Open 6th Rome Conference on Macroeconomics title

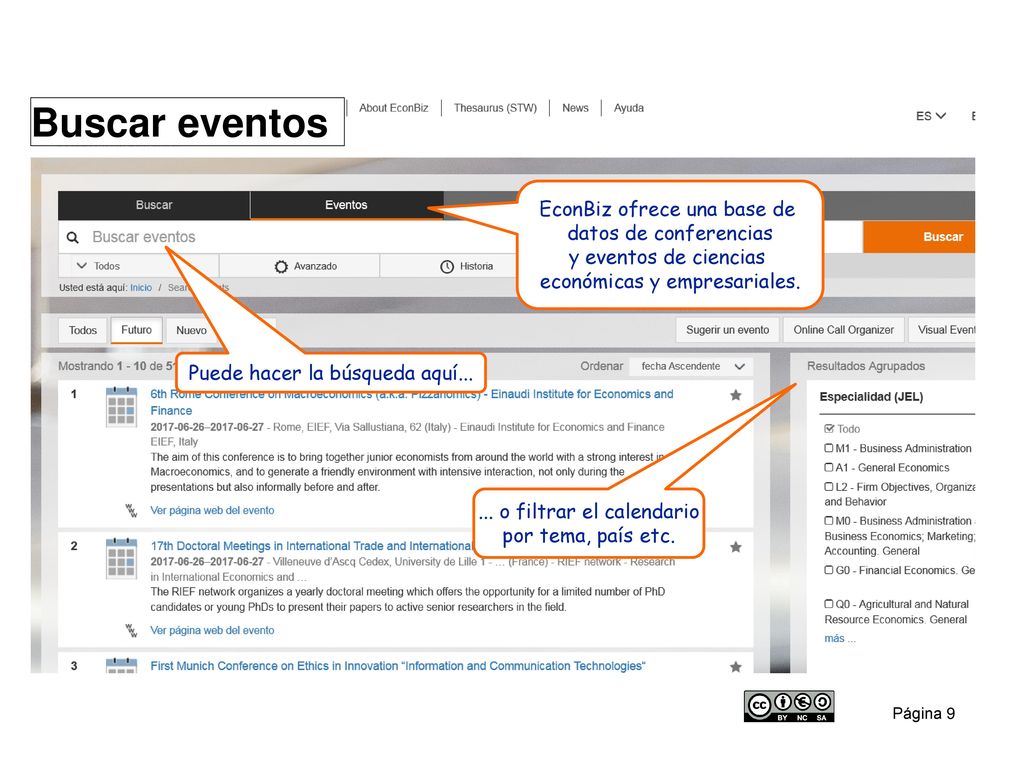pos(411,402)
